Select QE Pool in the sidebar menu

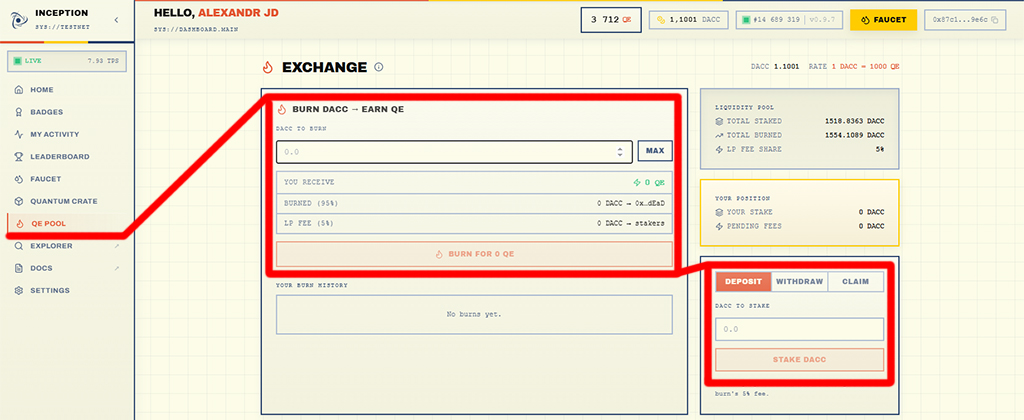[x=50, y=223]
